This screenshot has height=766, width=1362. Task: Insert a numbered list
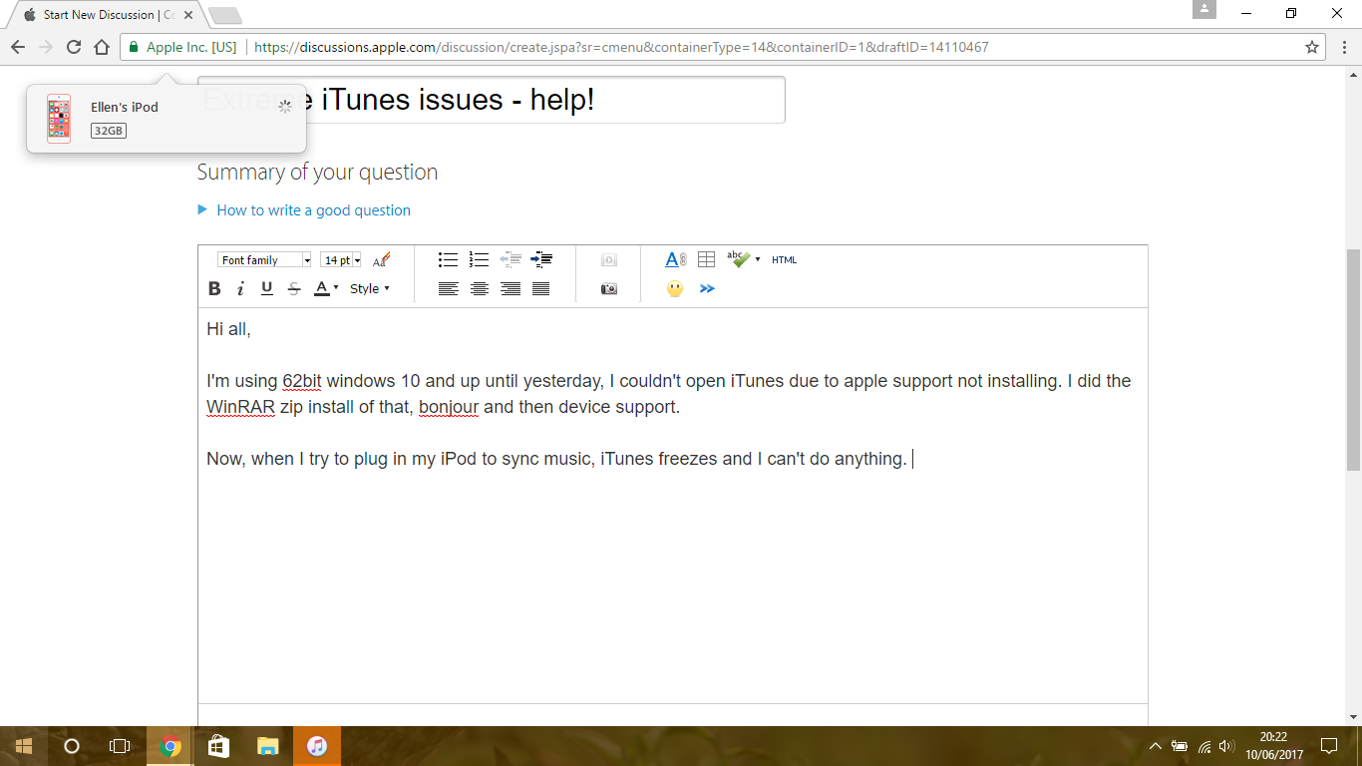pyautogui.click(x=479, y=260)
